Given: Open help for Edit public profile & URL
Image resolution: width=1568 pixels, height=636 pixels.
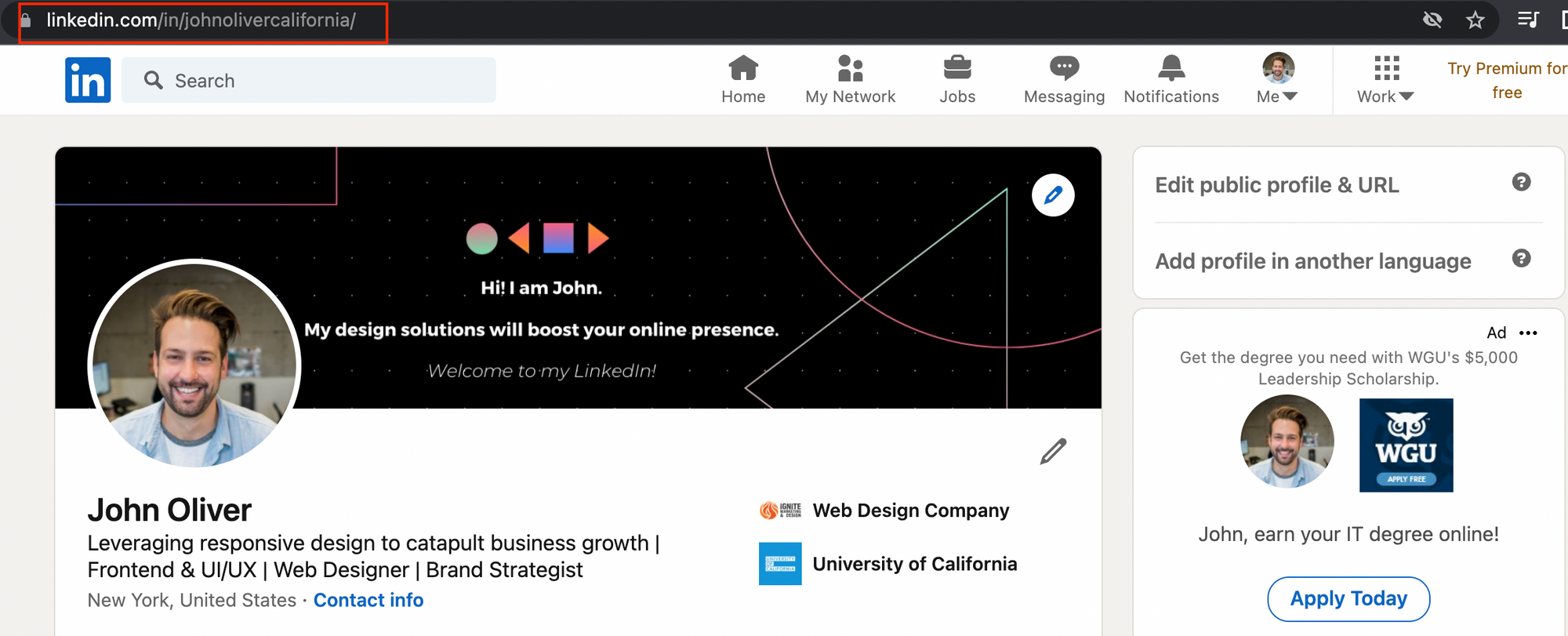Looking at the screenshot, I should 1522,182.
